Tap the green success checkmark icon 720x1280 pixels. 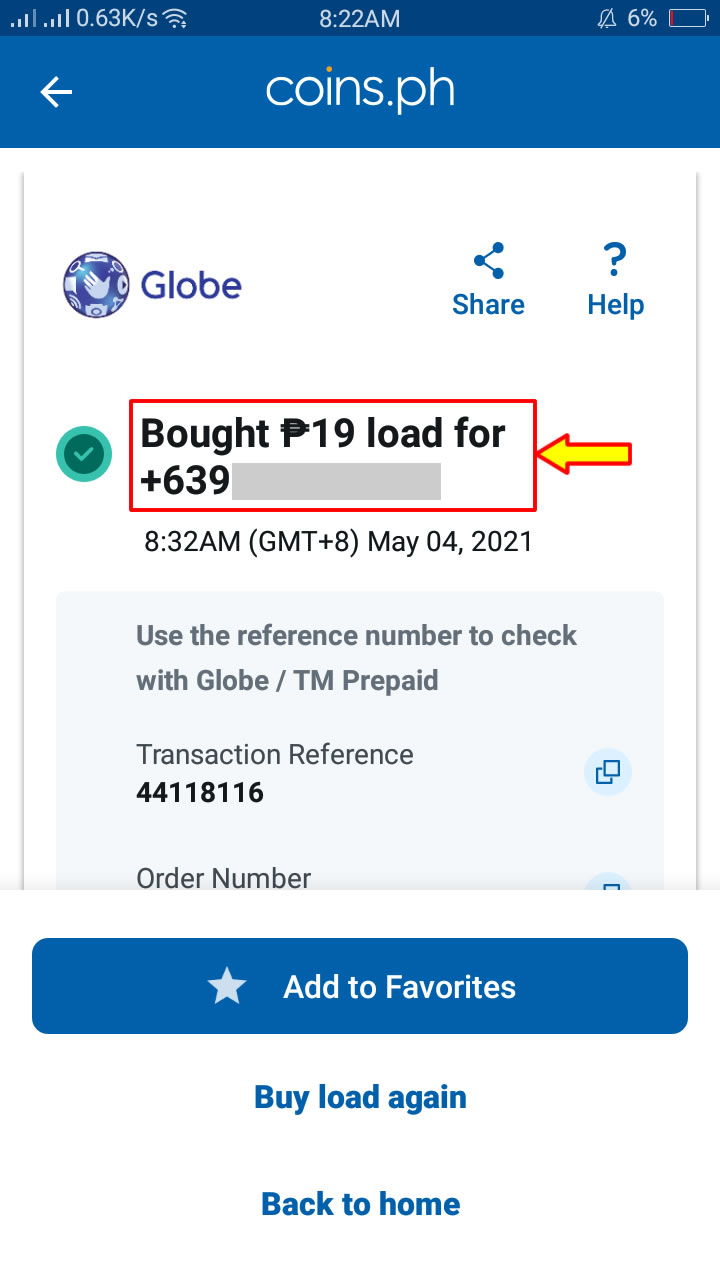pyautogui.click(x=84, y=454)
